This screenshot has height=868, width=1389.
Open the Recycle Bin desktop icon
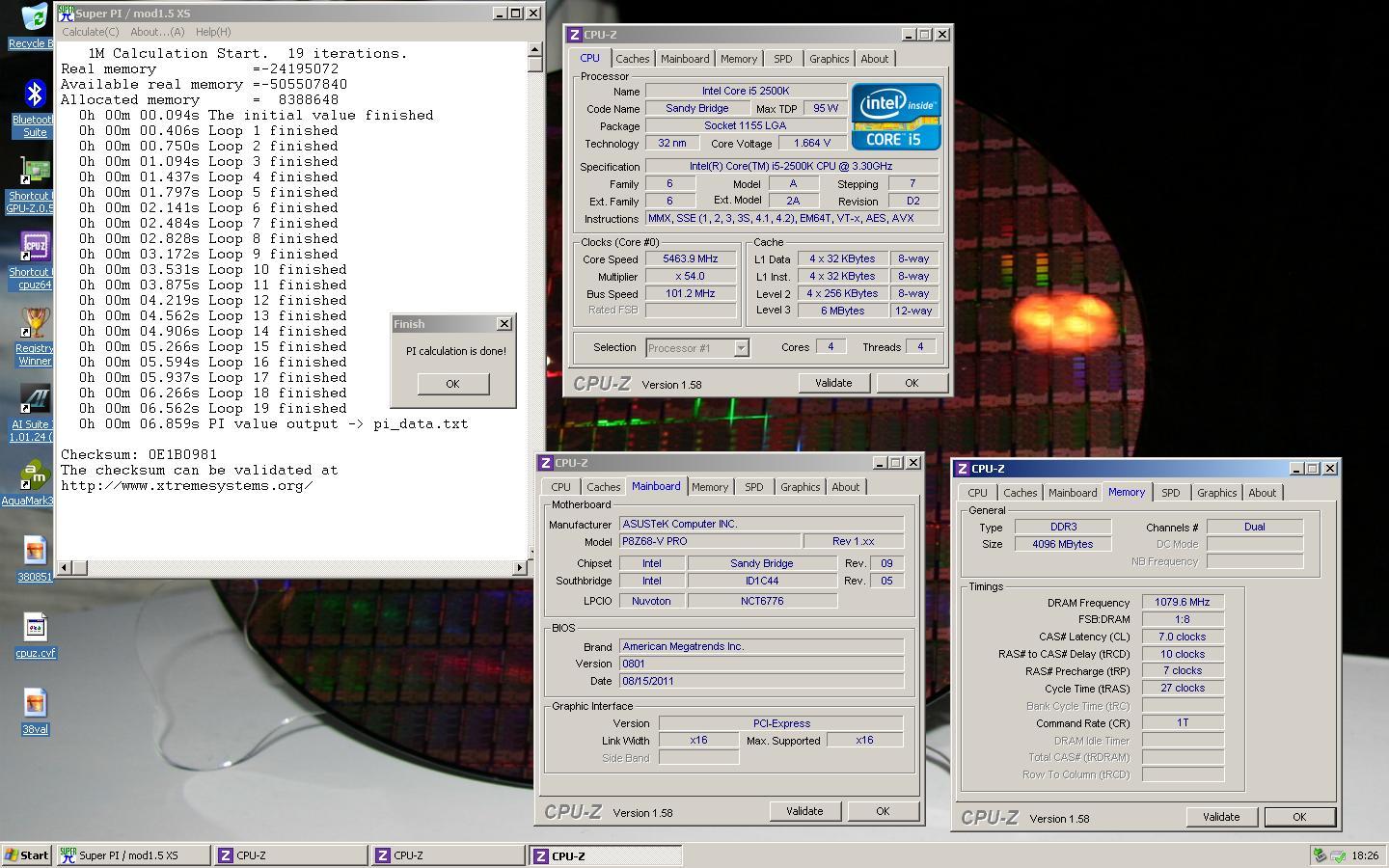click(x=34, y=17)
